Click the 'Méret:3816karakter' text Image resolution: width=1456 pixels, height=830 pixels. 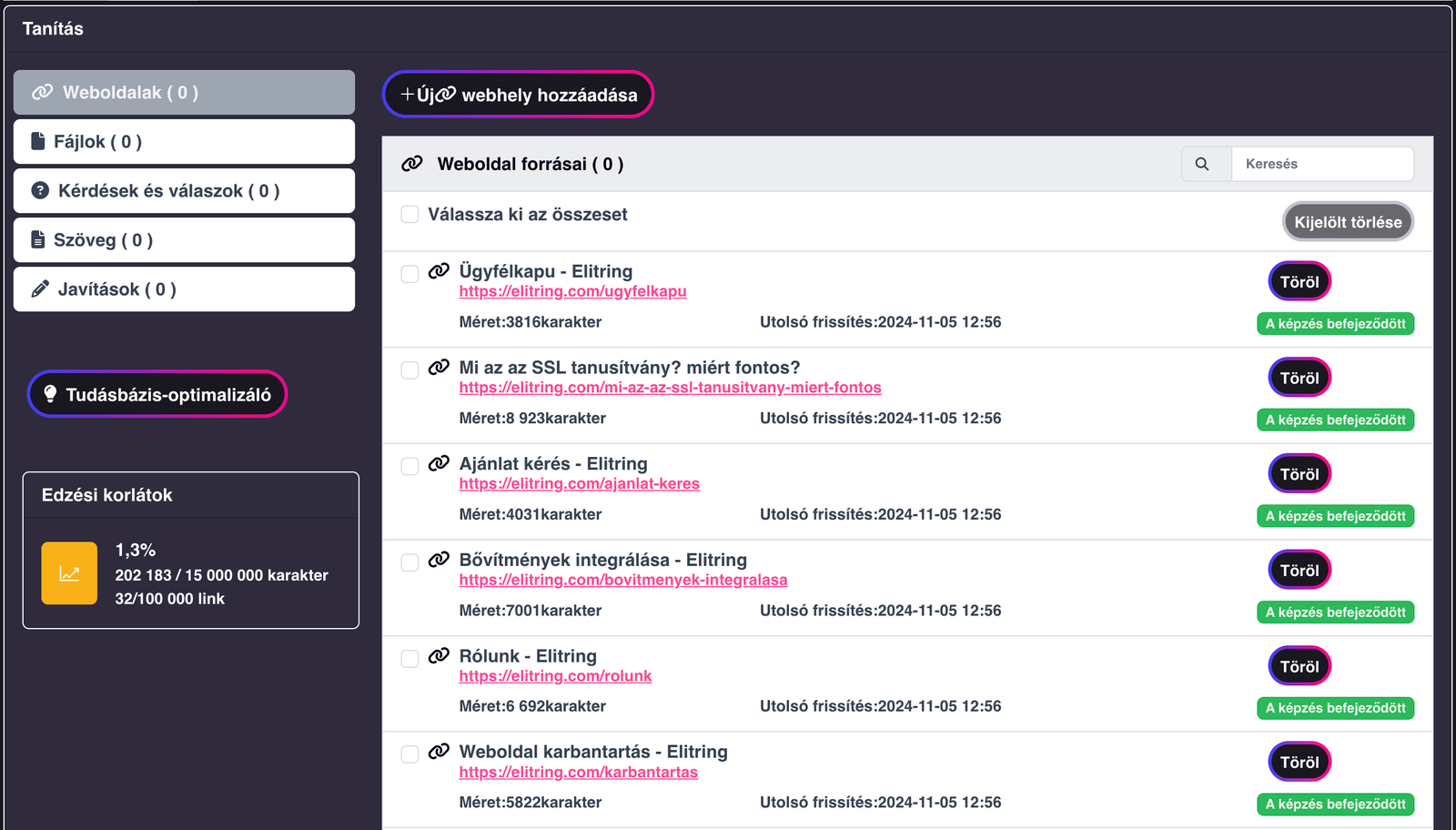pyautogui.click(x=531, y=322)
